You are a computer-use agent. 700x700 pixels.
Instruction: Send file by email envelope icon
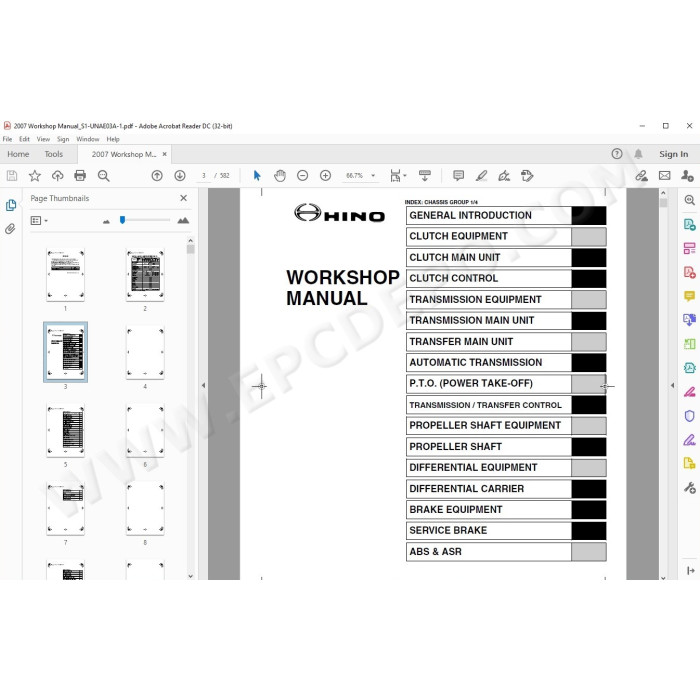[x=665, y=176]
